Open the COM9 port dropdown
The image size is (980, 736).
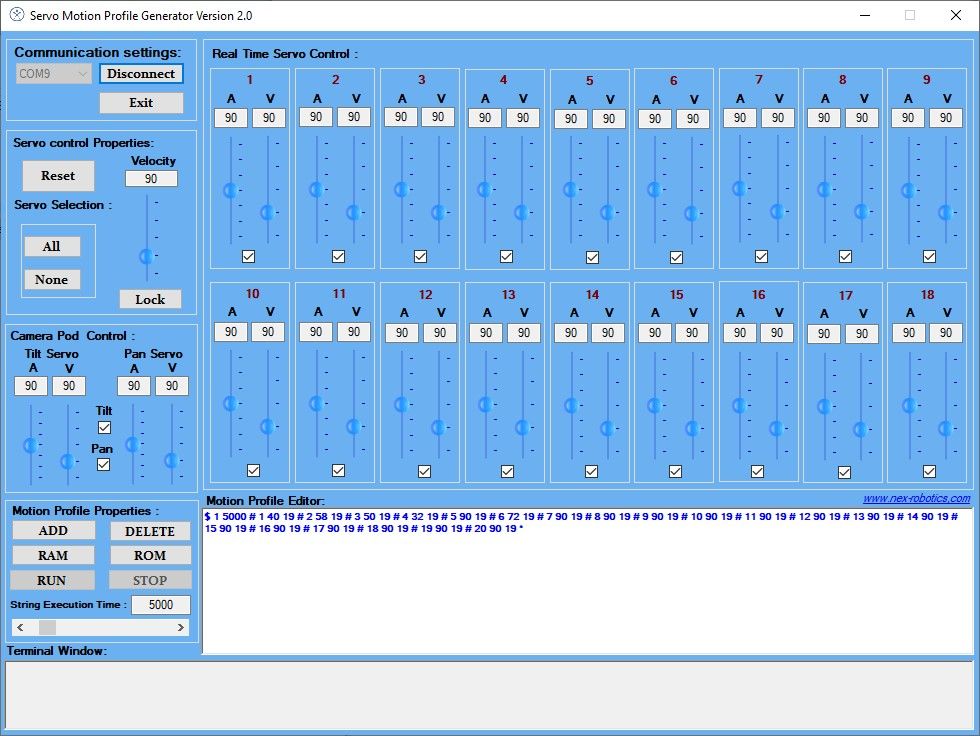(x=54, y=74)
